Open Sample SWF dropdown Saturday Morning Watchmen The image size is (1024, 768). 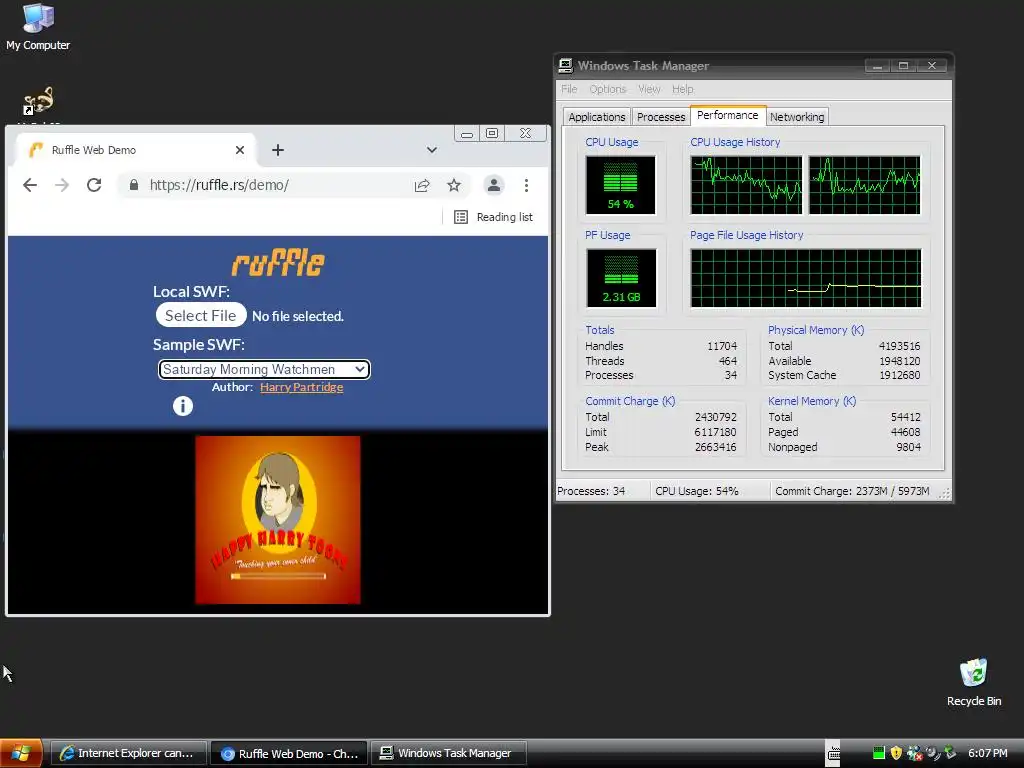(264, 370)
